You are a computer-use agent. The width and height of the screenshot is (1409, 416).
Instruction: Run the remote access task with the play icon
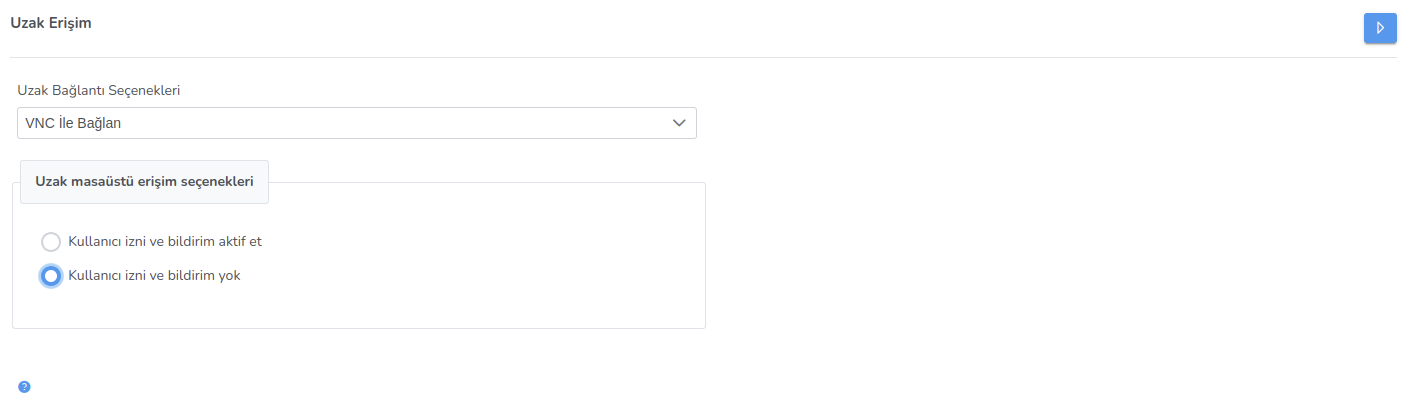[1380, 28]
